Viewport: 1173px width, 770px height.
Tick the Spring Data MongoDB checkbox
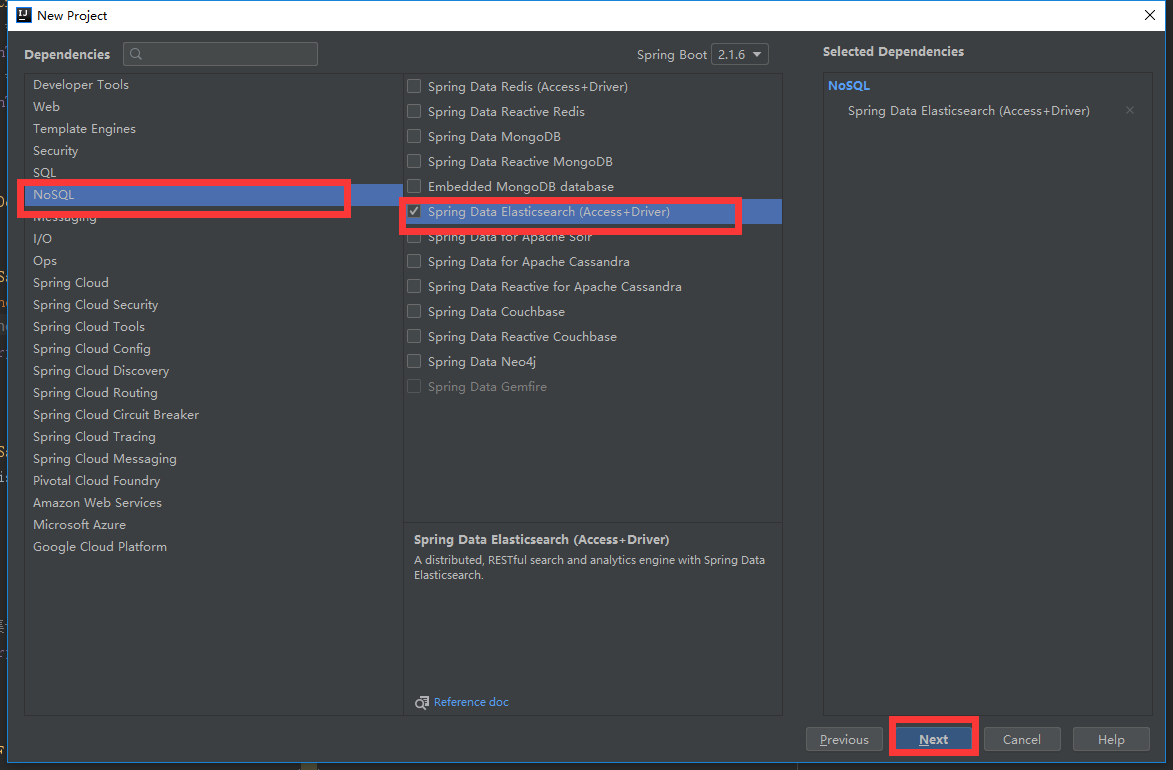[414, 136]
